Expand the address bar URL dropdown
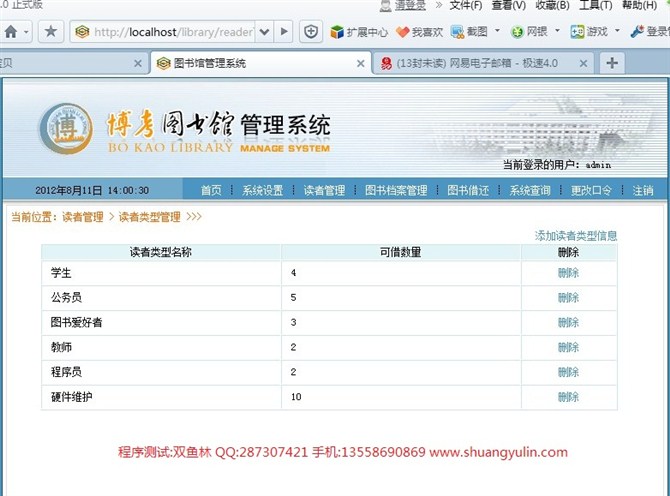The height and width of the screenshot is (496, 670). [x=263, y=32]
